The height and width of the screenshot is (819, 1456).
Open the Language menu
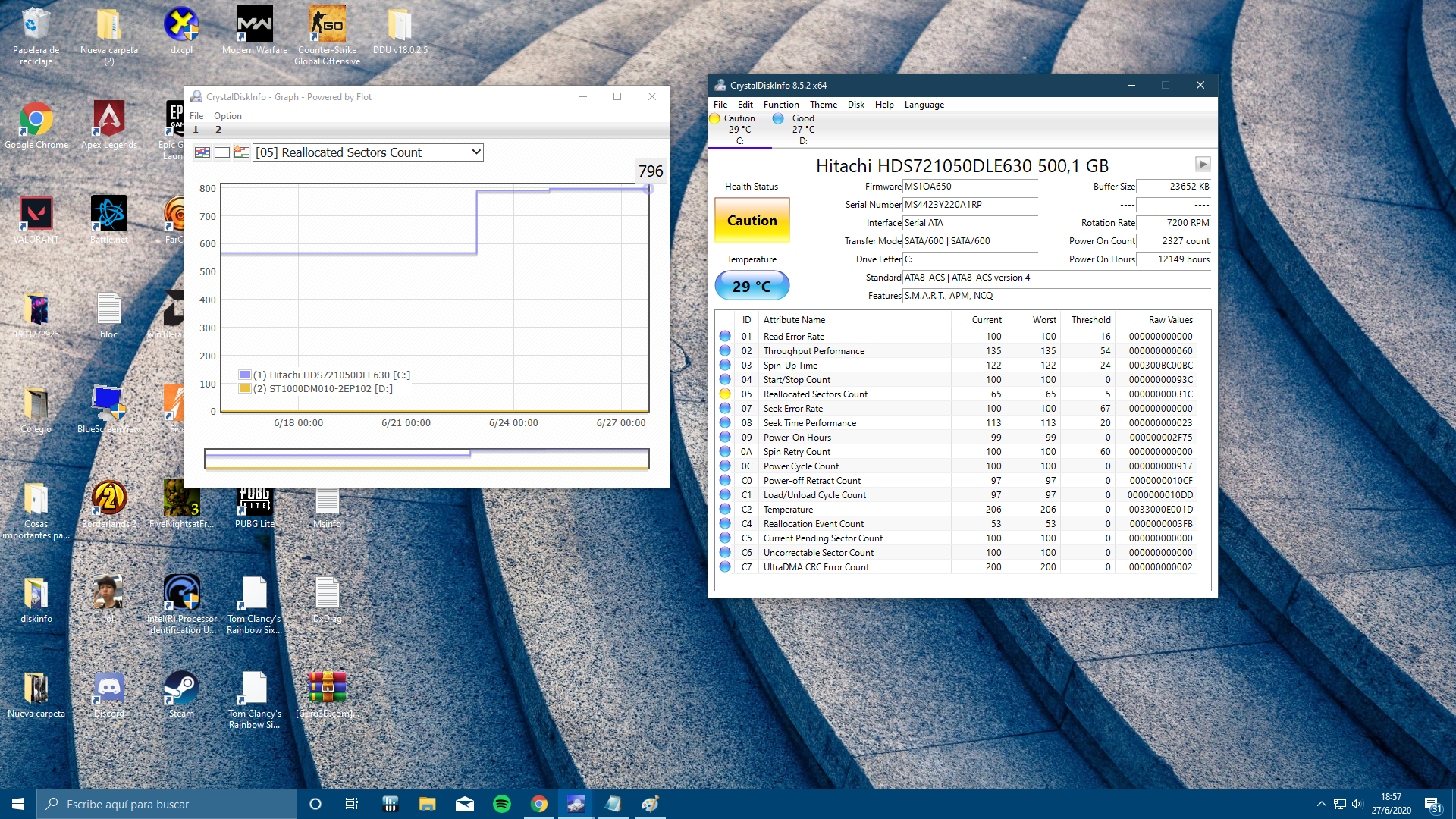(924, 105)
